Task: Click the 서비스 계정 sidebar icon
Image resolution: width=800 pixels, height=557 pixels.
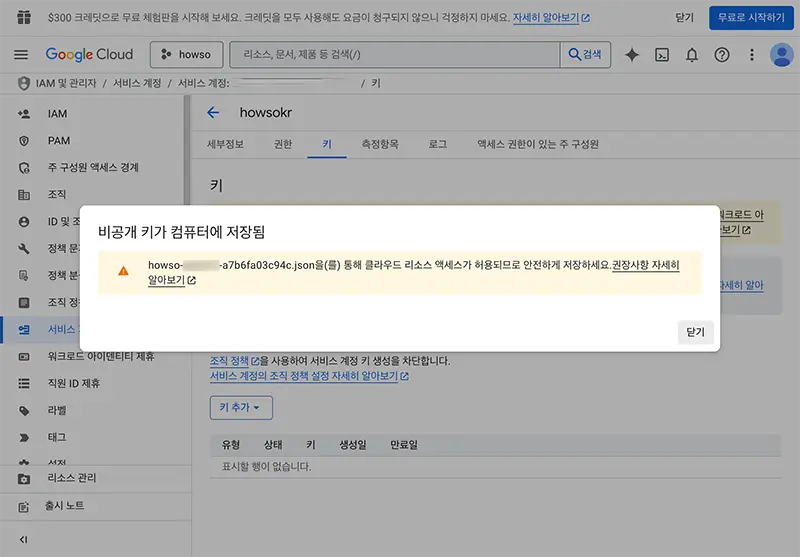Action: (x=24, y=330)
